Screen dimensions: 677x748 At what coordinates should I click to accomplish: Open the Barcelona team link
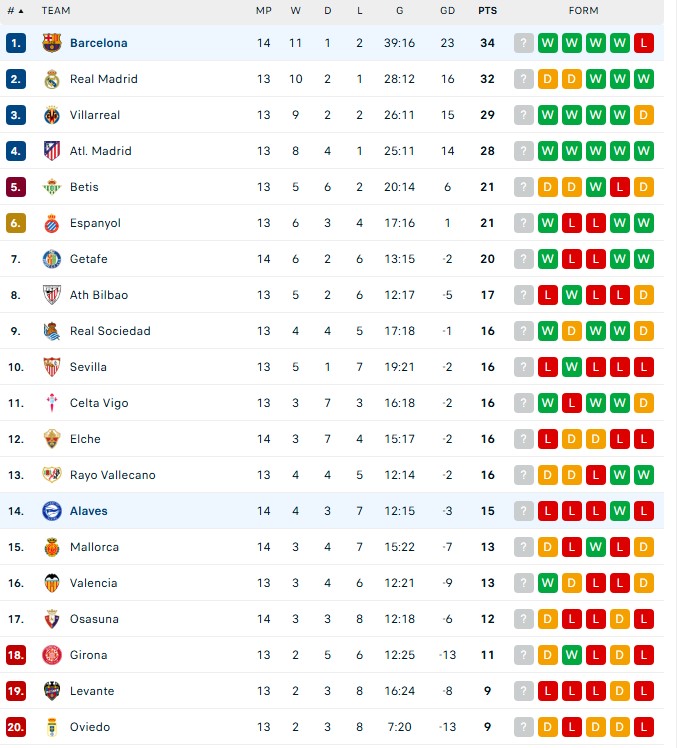[98, 43]
